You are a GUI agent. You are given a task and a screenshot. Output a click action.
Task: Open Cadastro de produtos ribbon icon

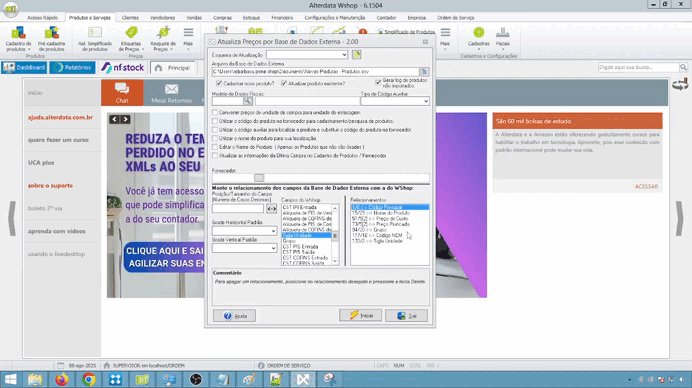coord(18,39)
